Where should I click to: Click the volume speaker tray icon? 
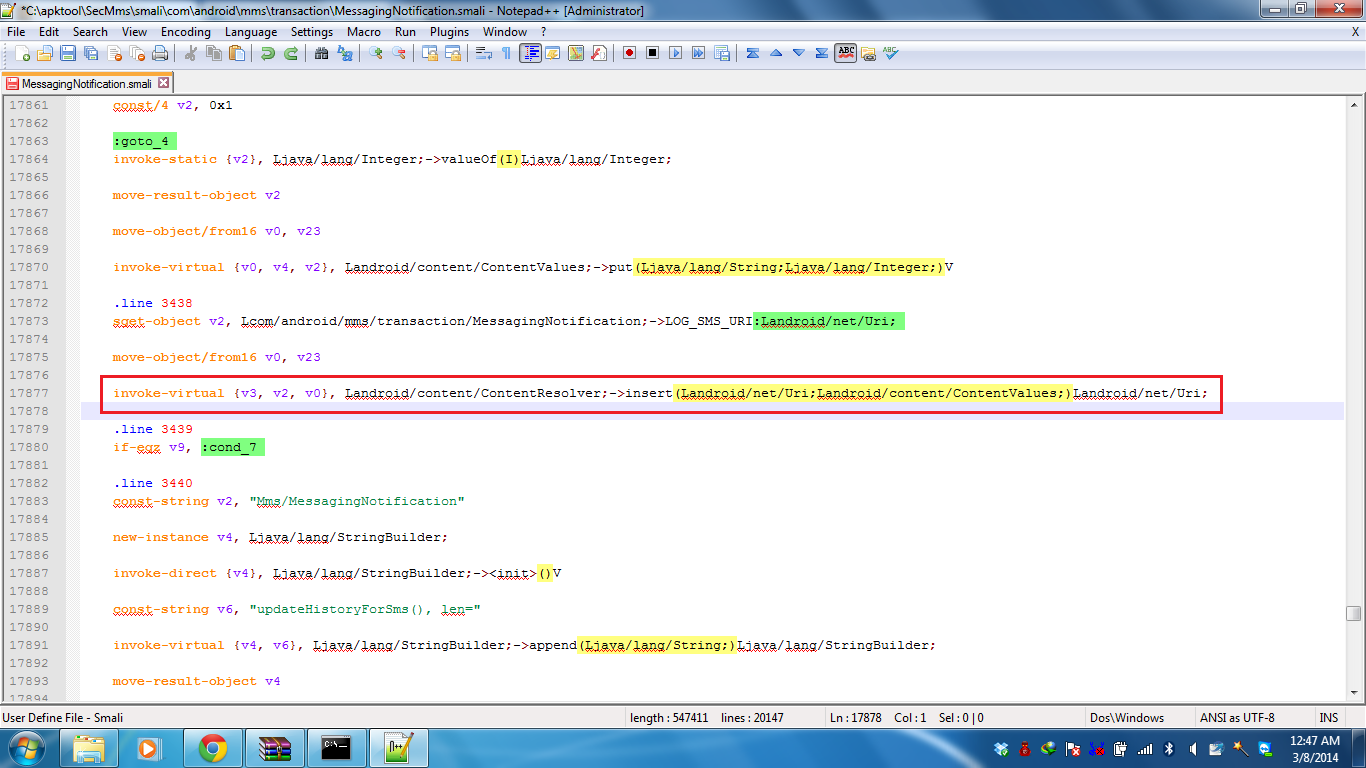1194,748
